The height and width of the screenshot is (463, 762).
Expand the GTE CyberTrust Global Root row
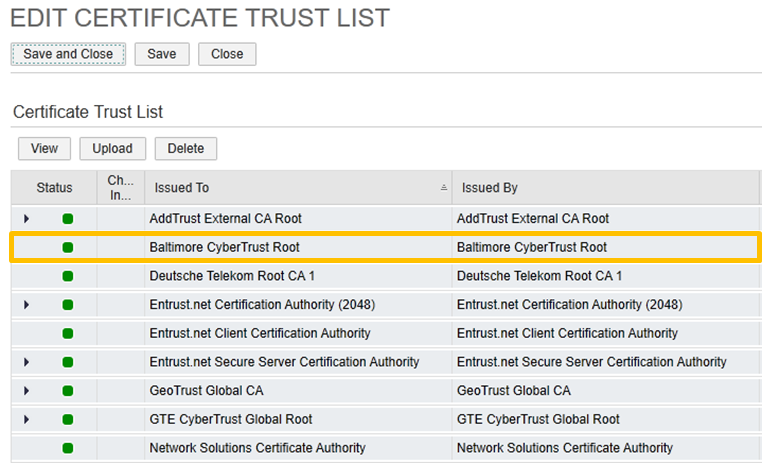point(27,420)
